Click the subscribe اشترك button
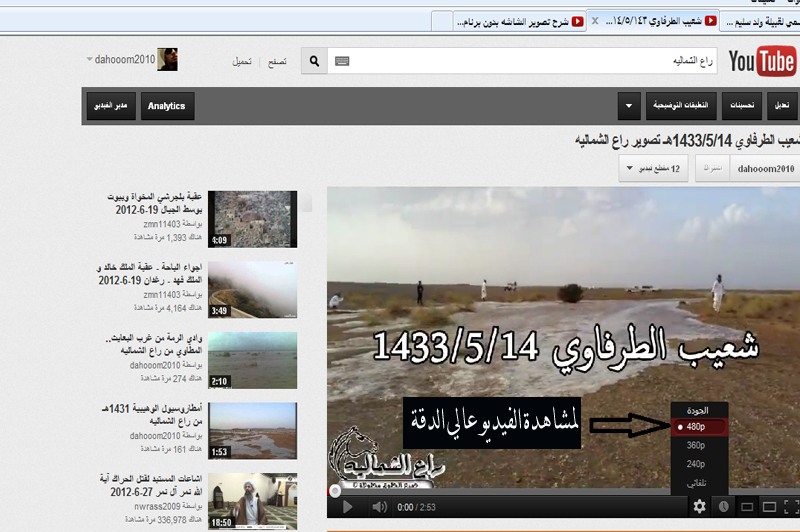800x532 pixels. click(x=713, y=168)
